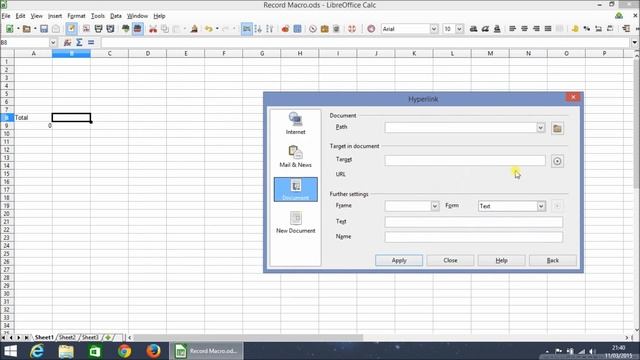The image size is (640, 360).
Task: Sort descending using the toolbar icon
Action: pos(269,29)
